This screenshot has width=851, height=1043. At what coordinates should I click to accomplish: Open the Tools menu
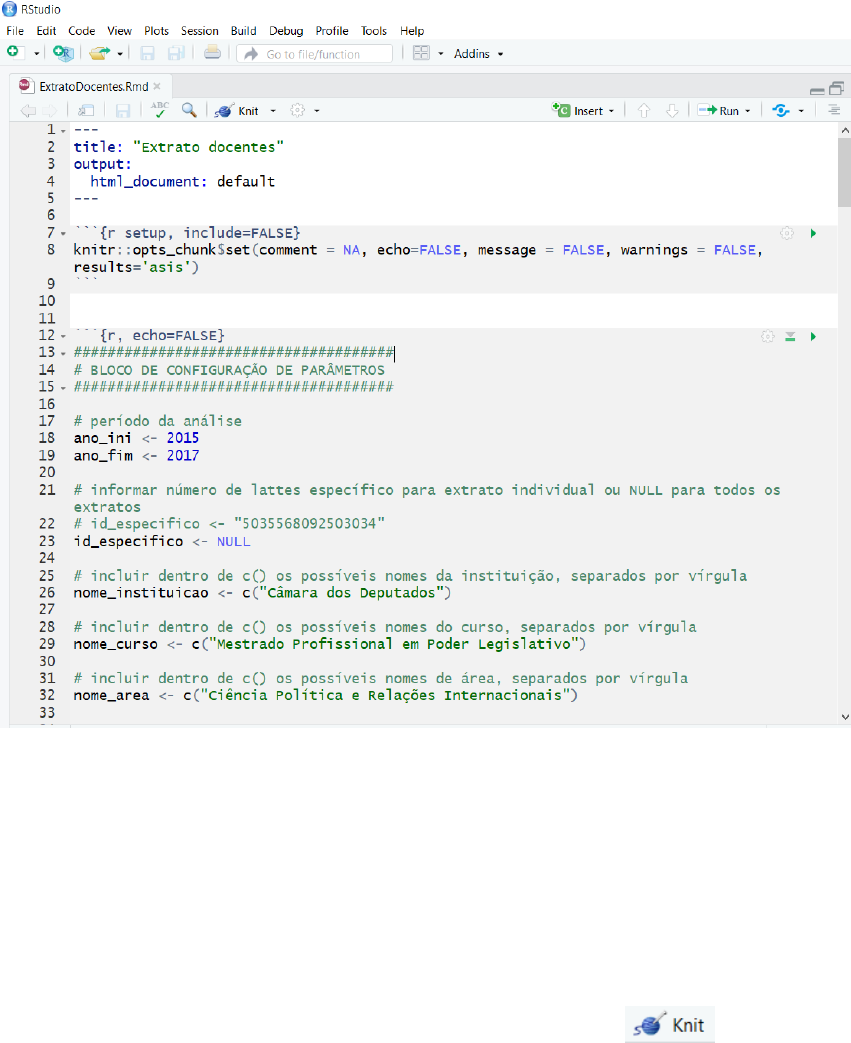click(374, 31)
